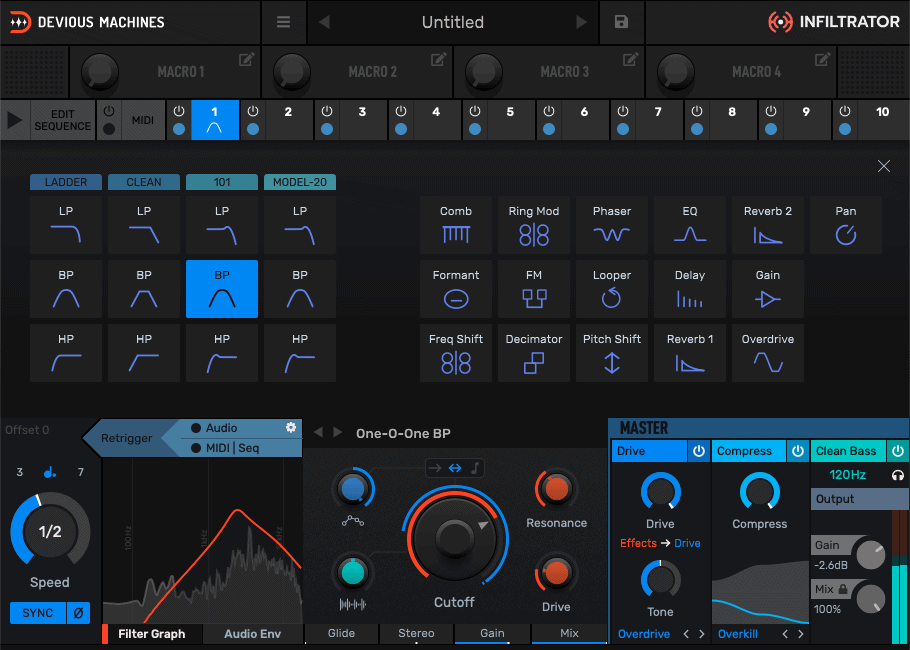Toggle the MIDI section power button

[109, 110]
